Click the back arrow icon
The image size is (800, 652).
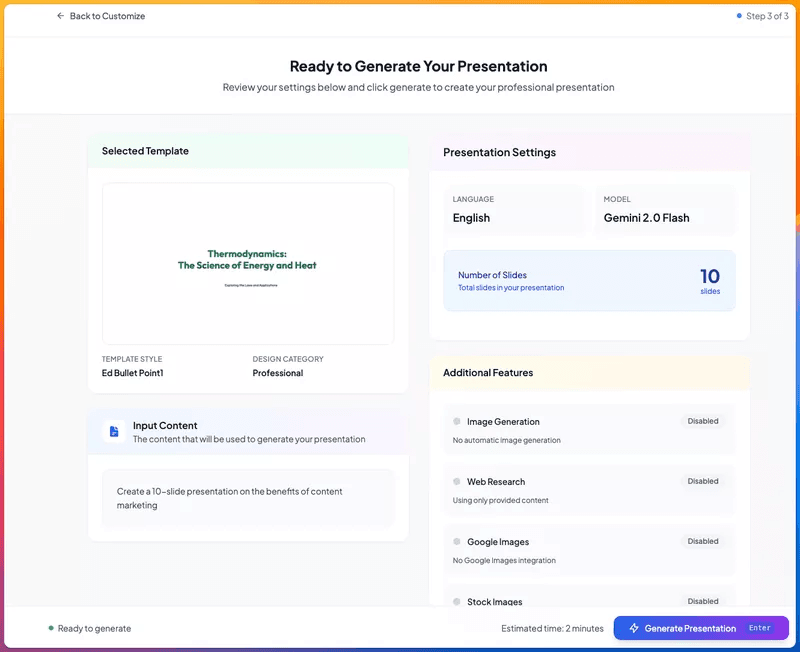click(60, 16)
